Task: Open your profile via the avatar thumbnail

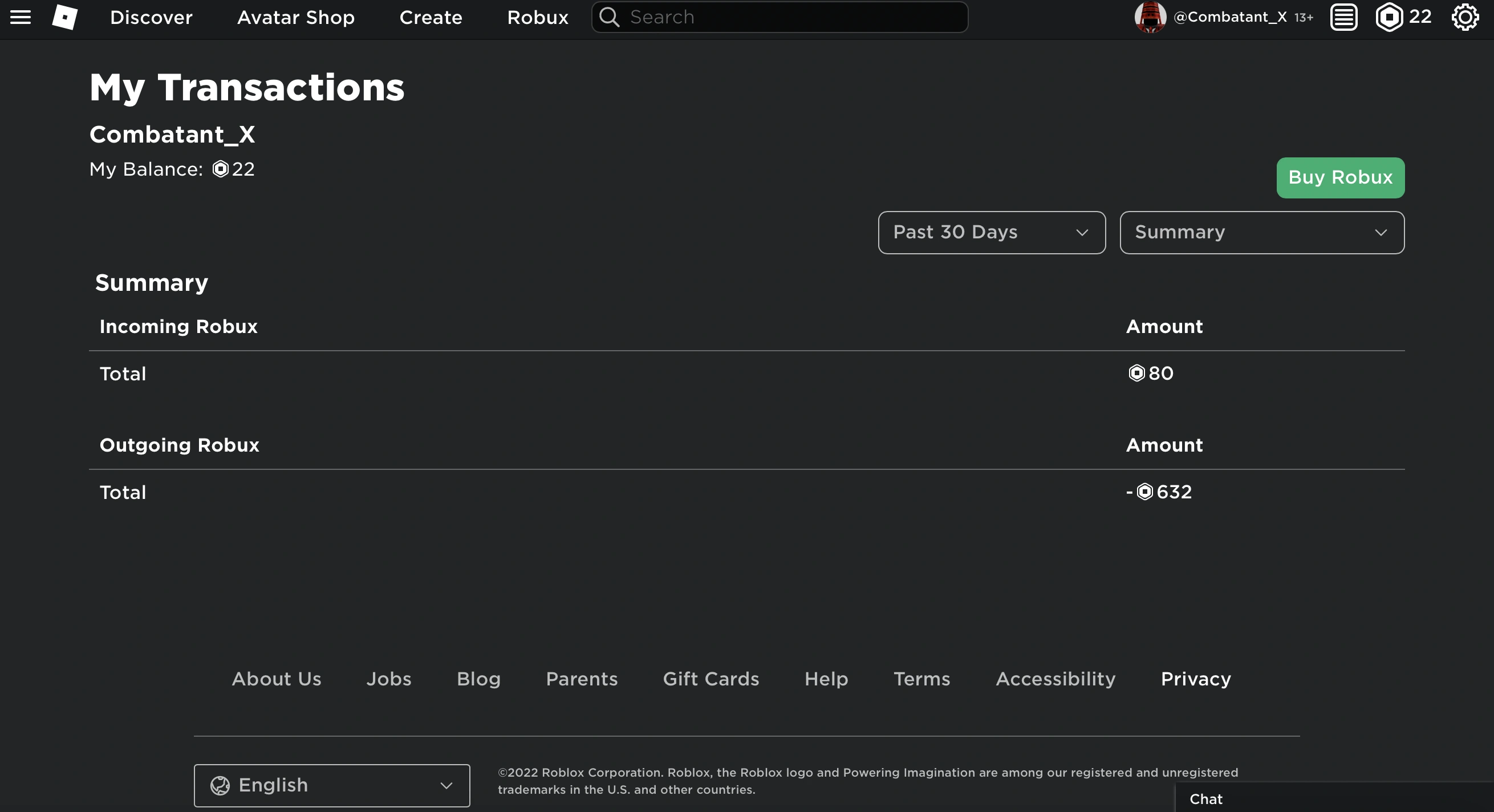Action: 1150,17
